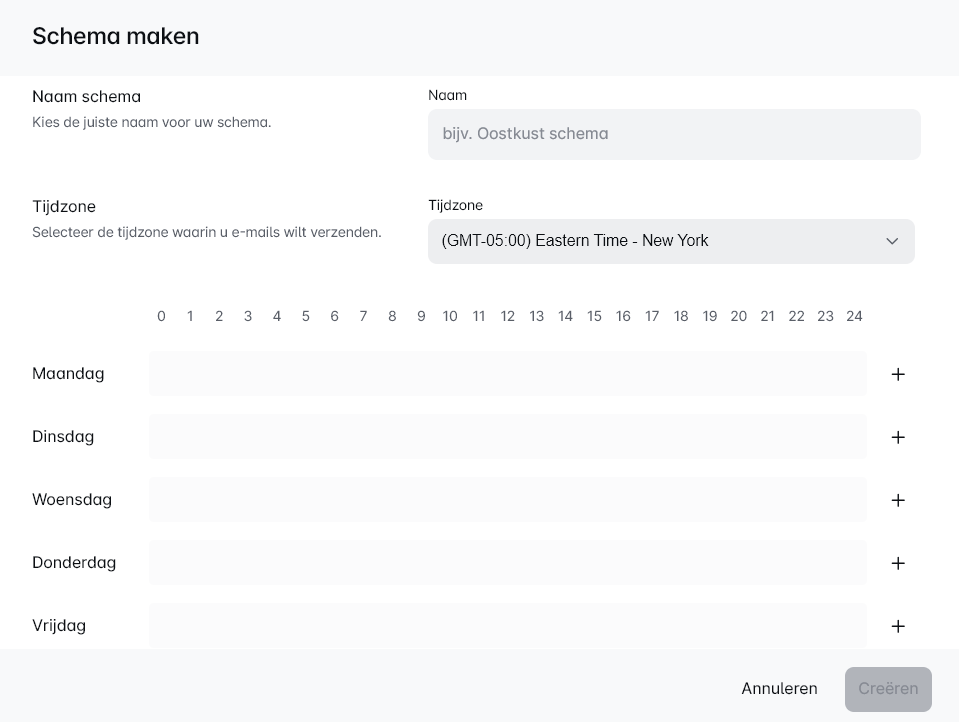This screenshot has height=722, width=959.
Task: Add a time slot for Maandag
Action: coord(897,374)
